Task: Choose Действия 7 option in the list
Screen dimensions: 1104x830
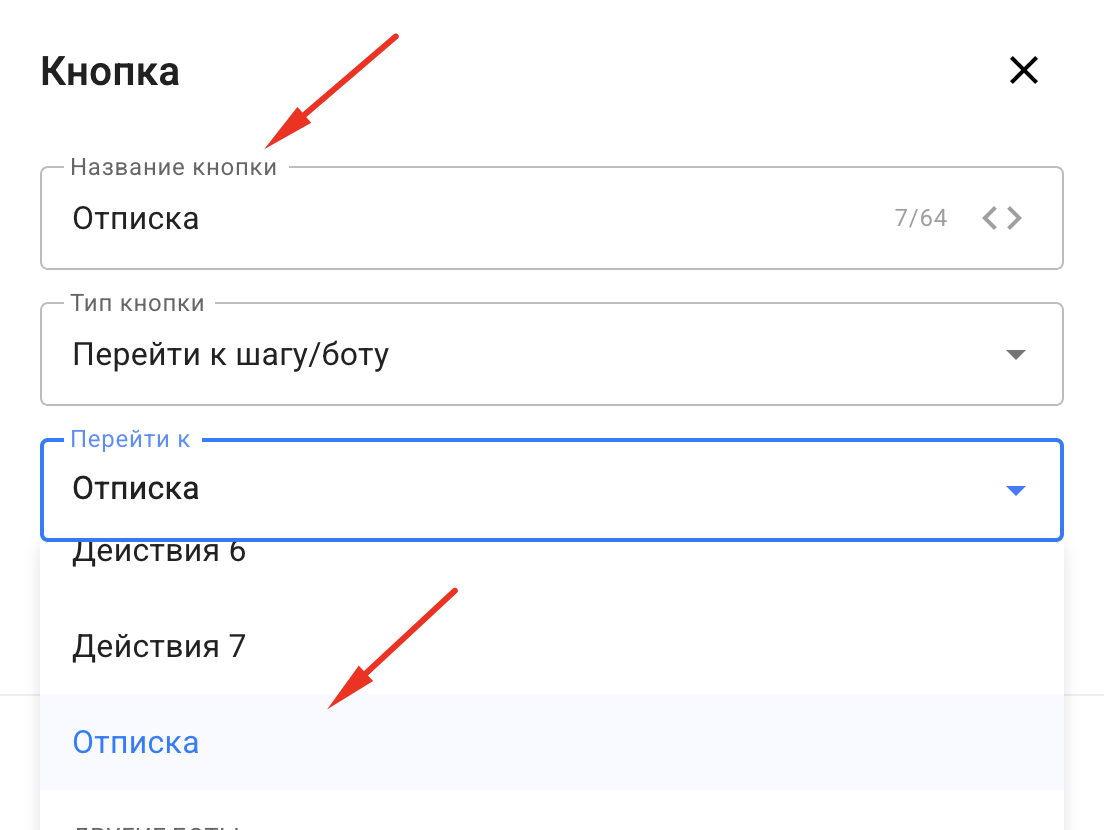Action: click(159, 647)
